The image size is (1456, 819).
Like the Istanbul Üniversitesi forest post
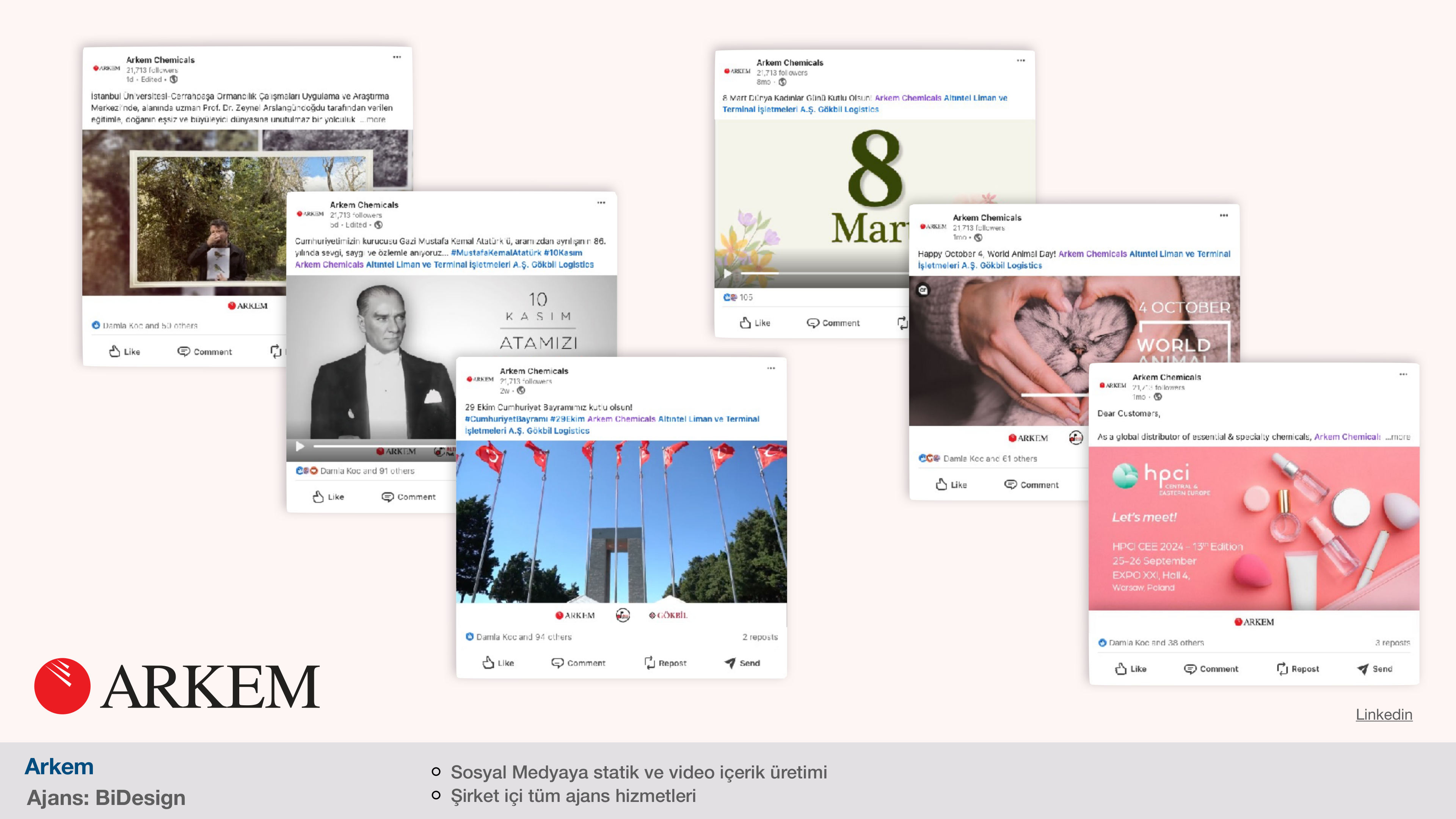[x=124, y=351]
